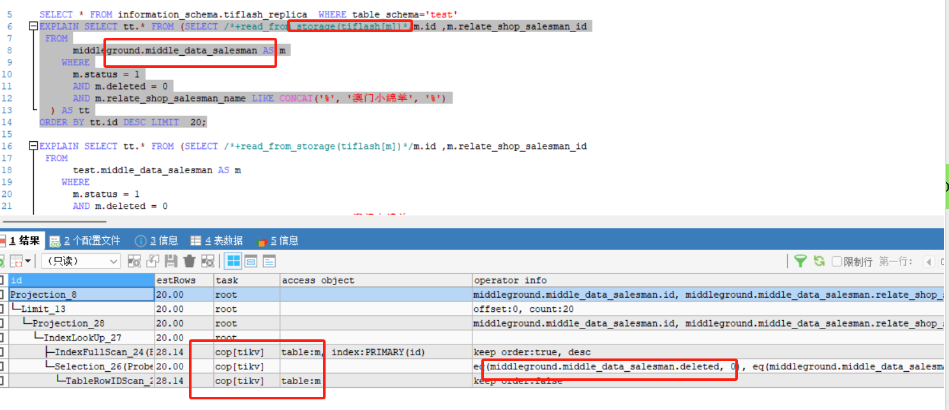Viewport: 949px width, 410px height.
Task: Check the row checkbox for Selection_26
Action: click(x=2, y=366)
